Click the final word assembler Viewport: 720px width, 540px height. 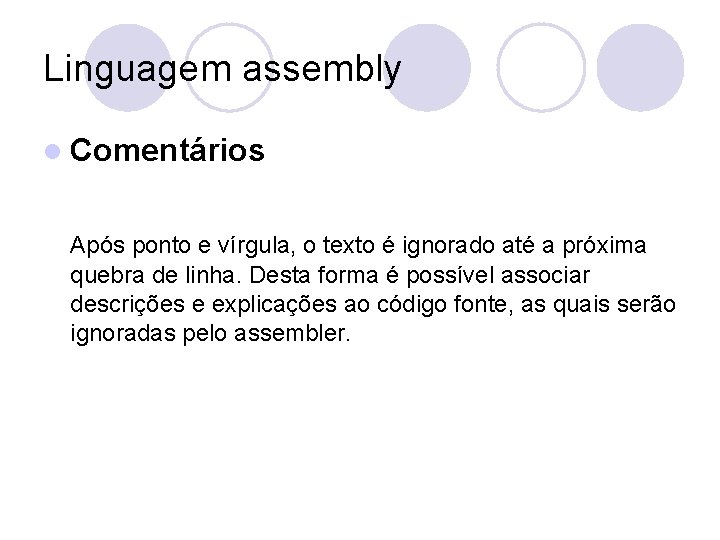point(292,333)
